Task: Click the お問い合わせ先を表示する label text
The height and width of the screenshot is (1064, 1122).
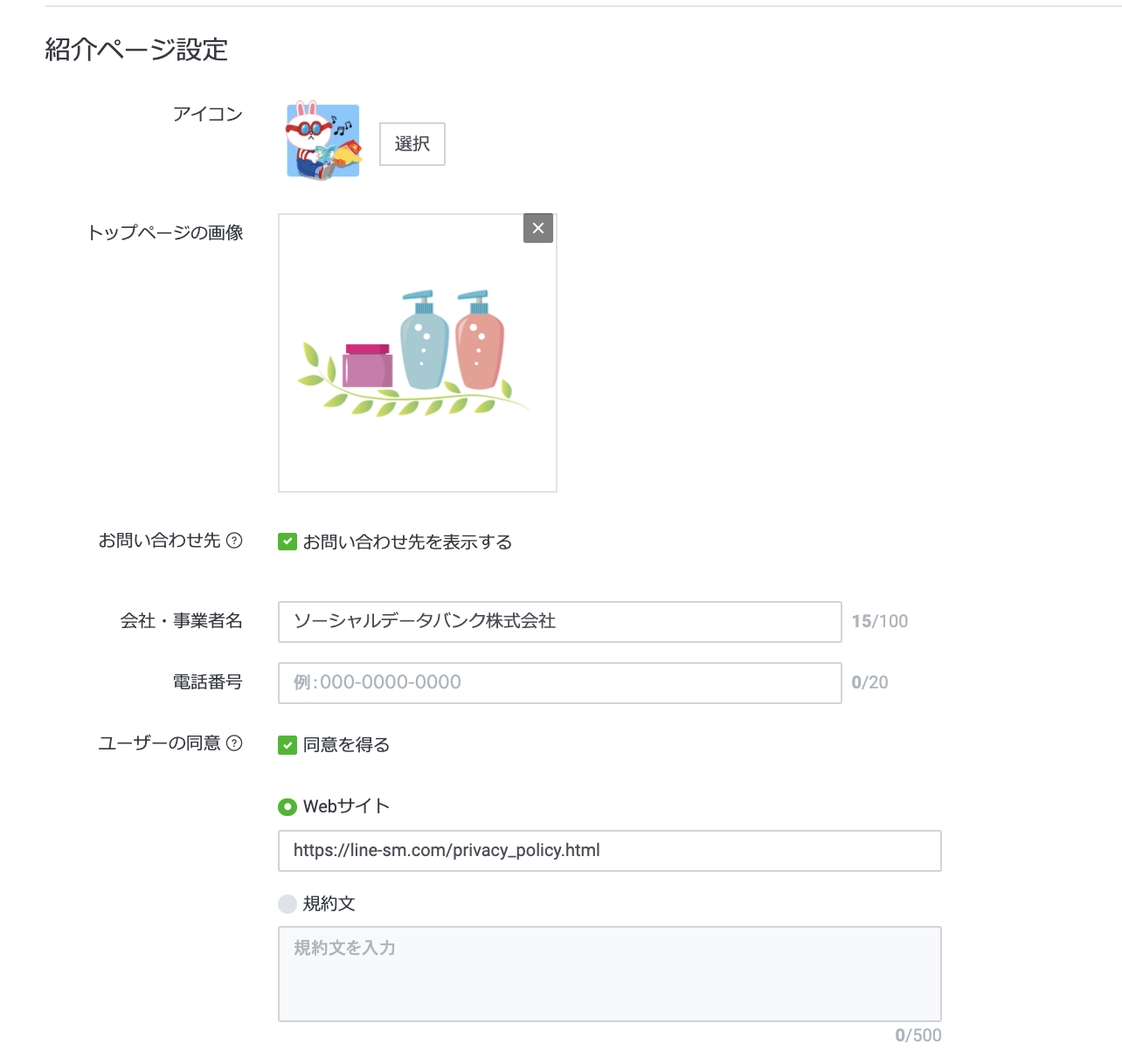Action: point(407,542)
